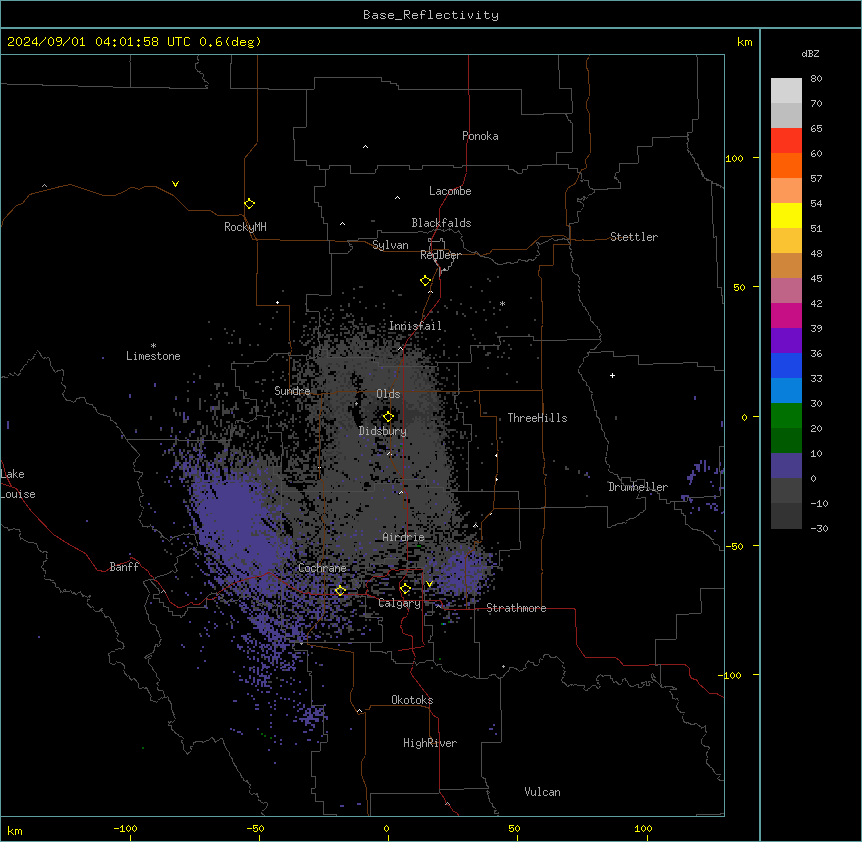The width and height of the screenshot is (862, 842).
Task: Pick the red 60-65 dBZ legend swatch
Action: (786, 141)
